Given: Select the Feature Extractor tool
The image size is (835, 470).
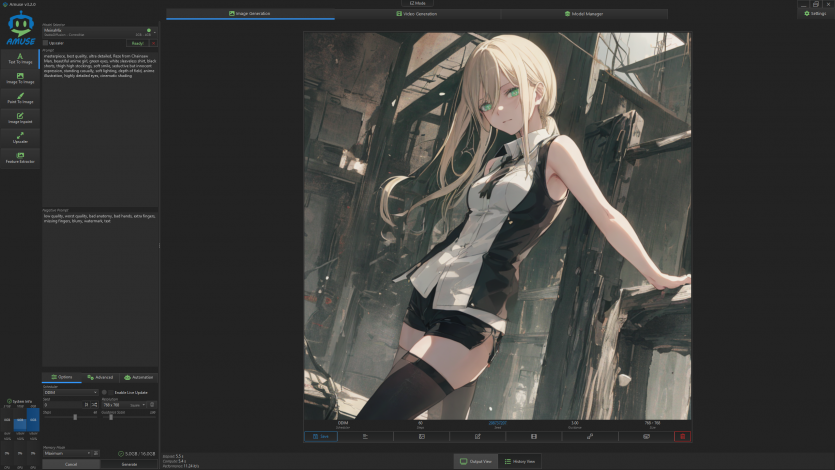Looking at the screenshot, I should pyautogui.click(x=20, y=156).
